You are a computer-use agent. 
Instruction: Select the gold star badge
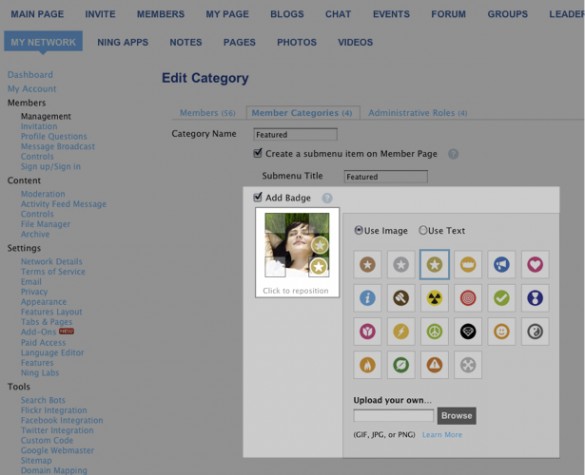click(x=435, y=265)
